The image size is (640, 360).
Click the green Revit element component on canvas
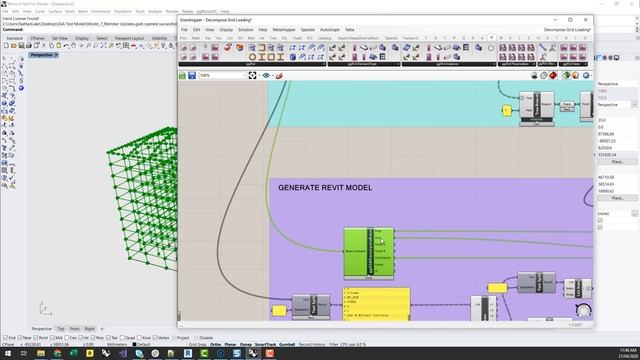click(369, 253)
